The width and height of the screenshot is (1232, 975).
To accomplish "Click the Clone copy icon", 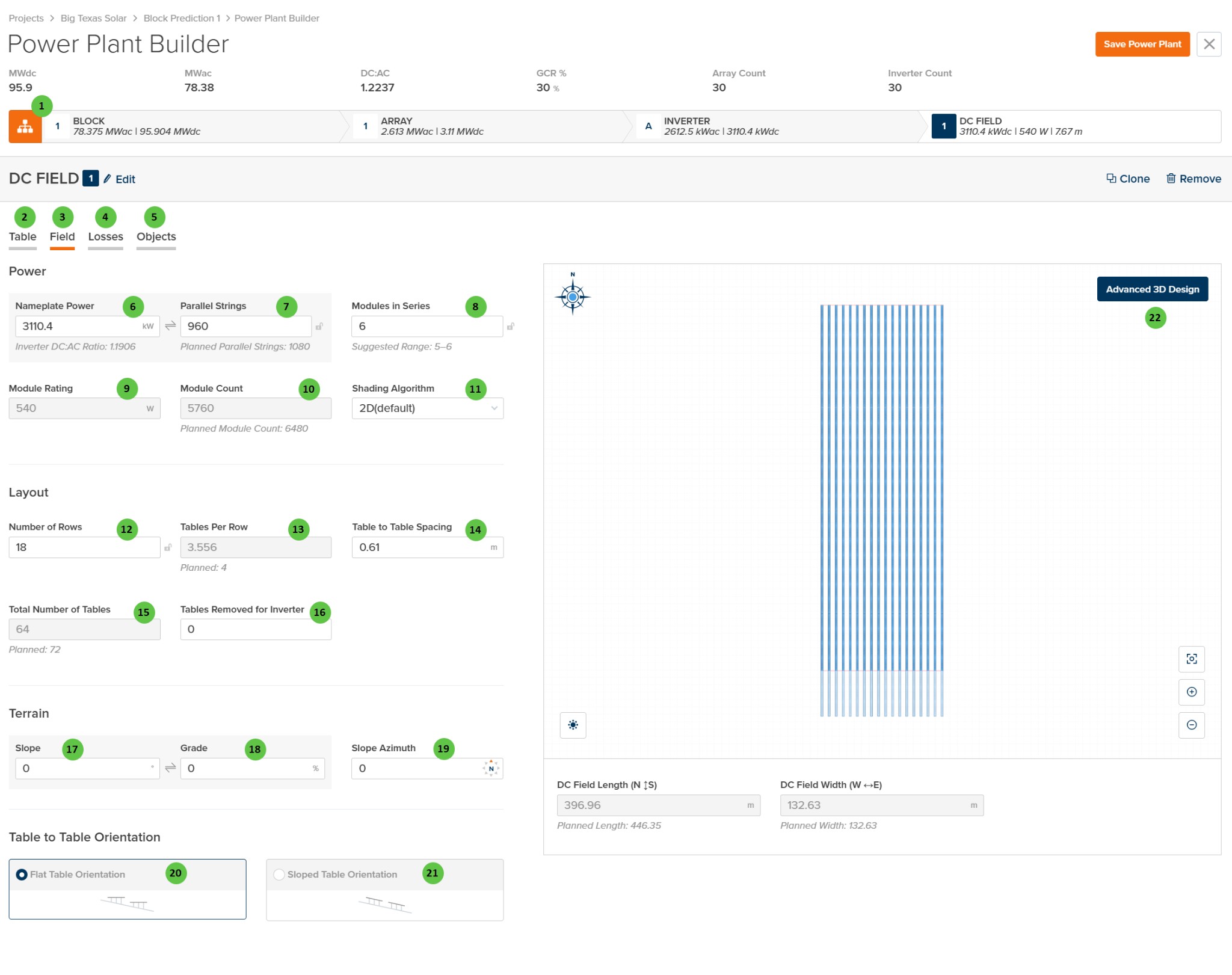I will (x=1111, y=178).
